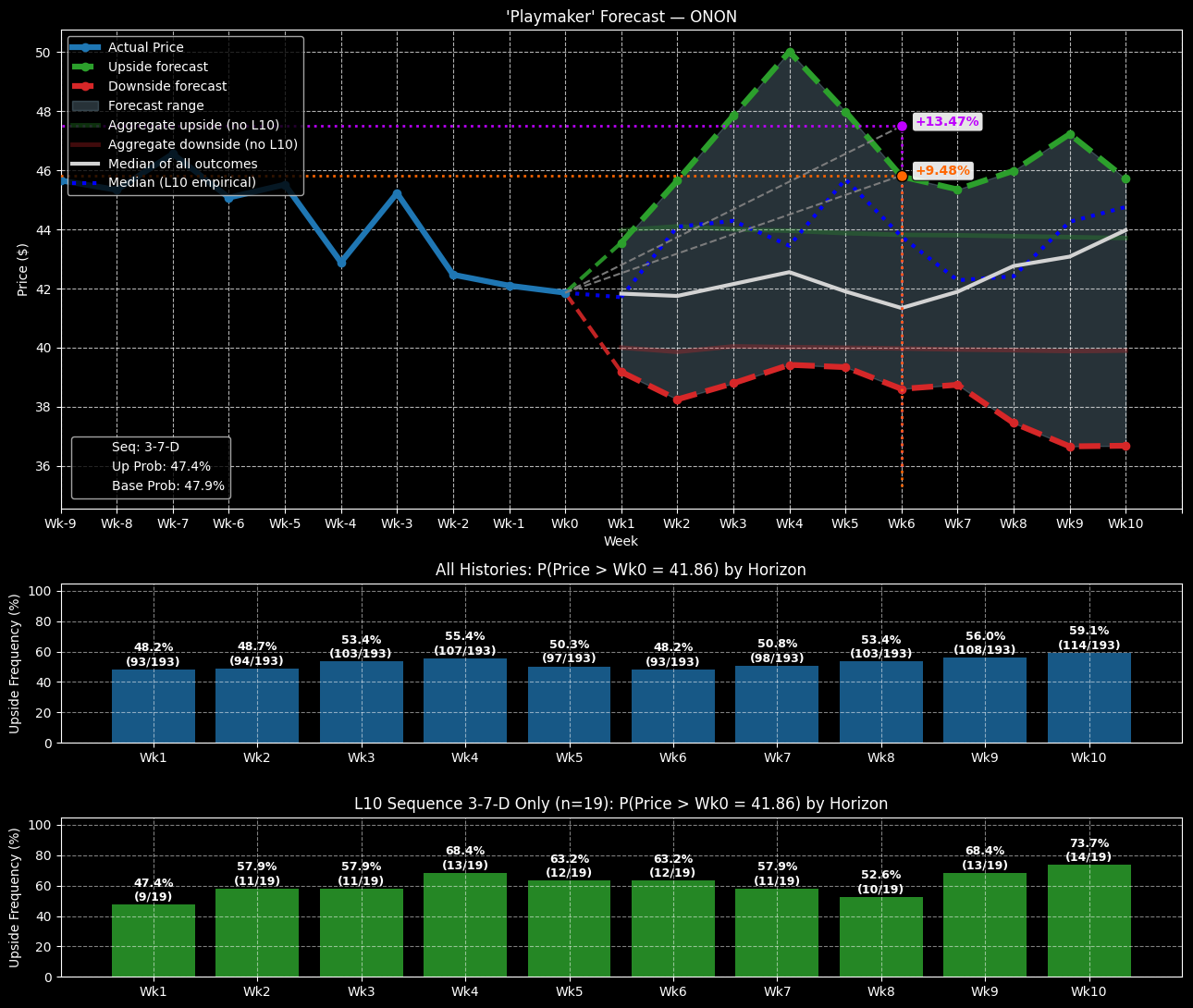Click the "Wk-5" x-axis tick label
The image size is (1193, 1008).
285,523
